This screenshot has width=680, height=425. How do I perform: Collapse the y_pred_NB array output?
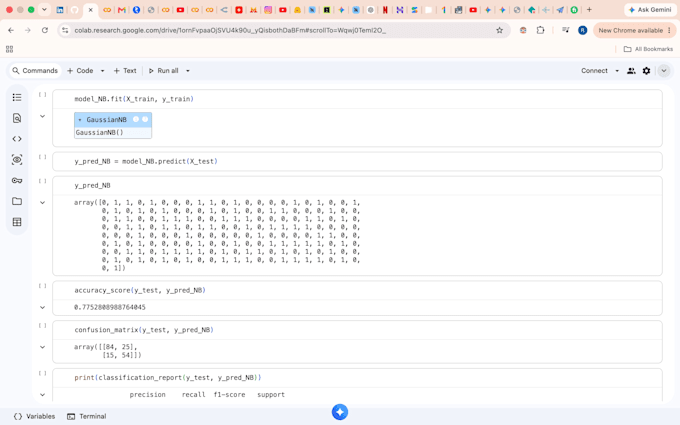pyautogui.click(x=42, y=203)
